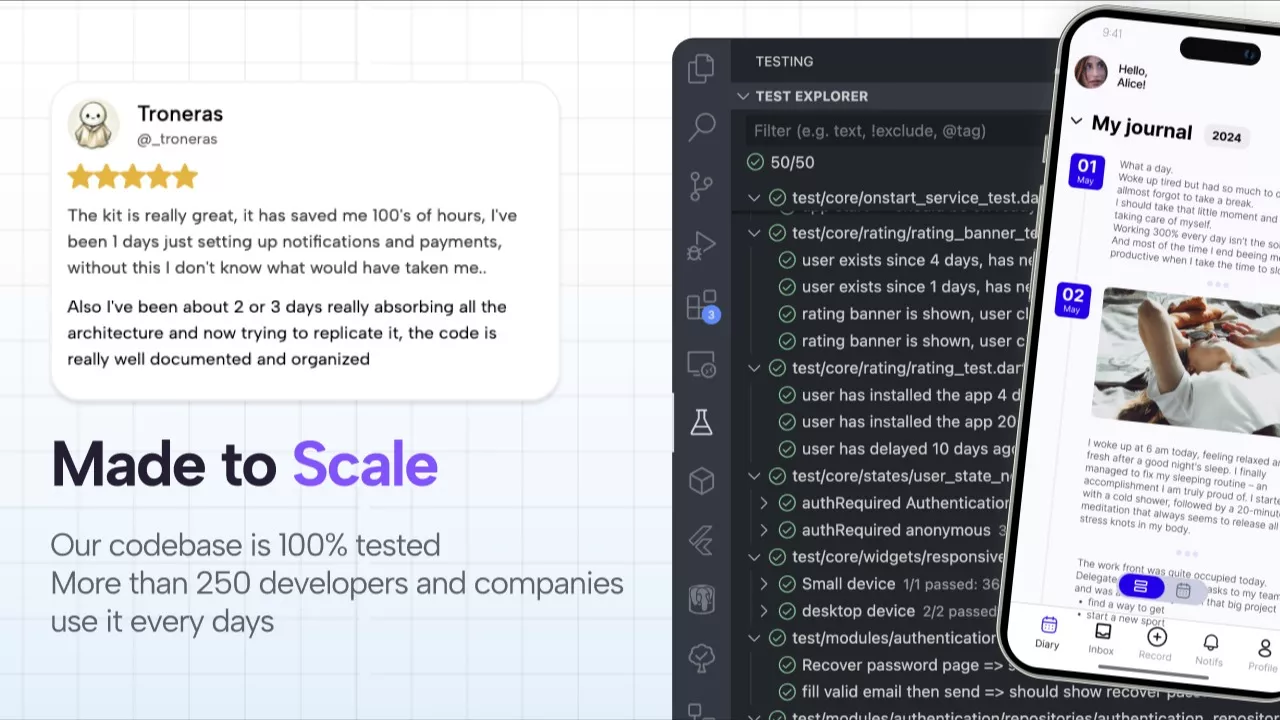Open Extensions icon with badge 3
The image size is (1280, 720).
pyautogui.click(x=702, y=305)
